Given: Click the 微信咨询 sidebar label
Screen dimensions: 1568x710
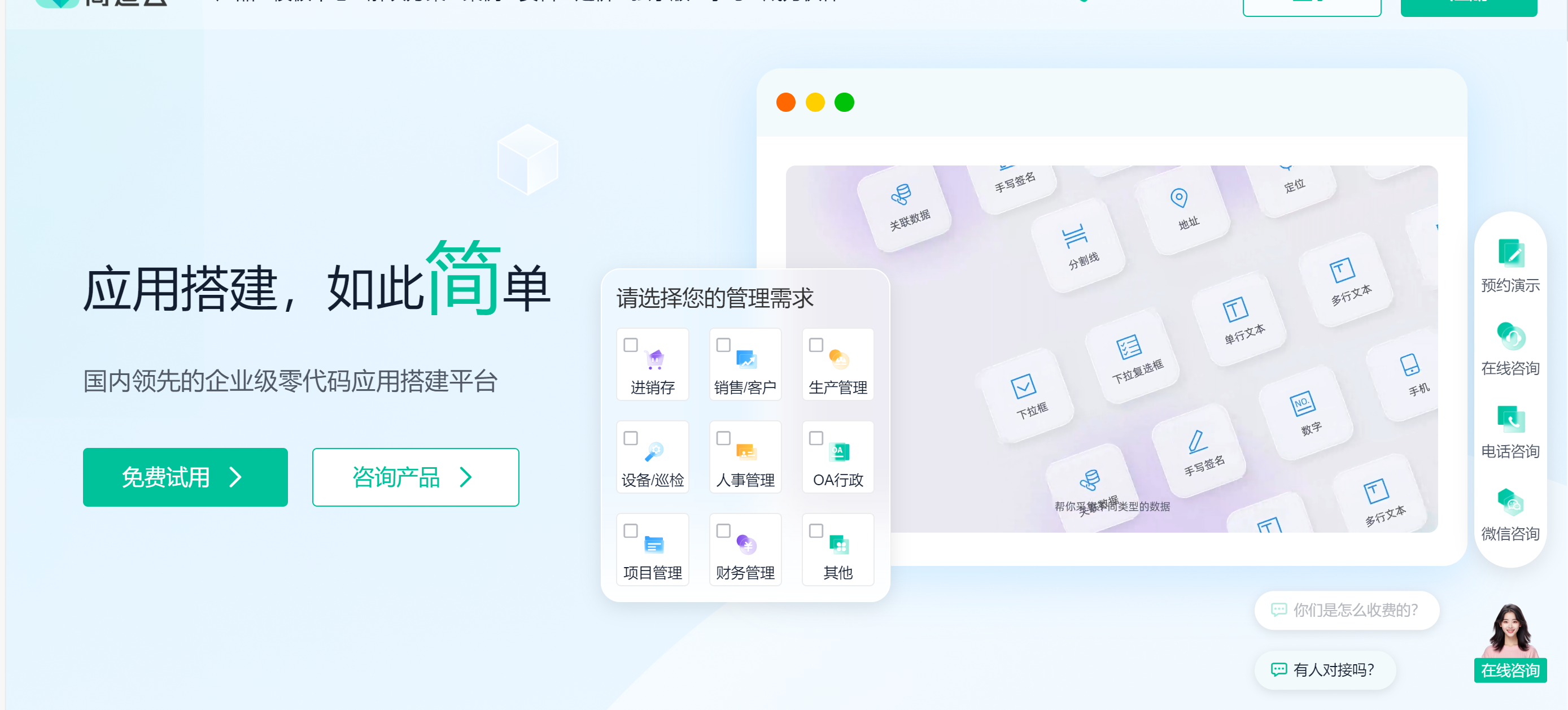Looking at the screenshot, I should (1510, 534).
